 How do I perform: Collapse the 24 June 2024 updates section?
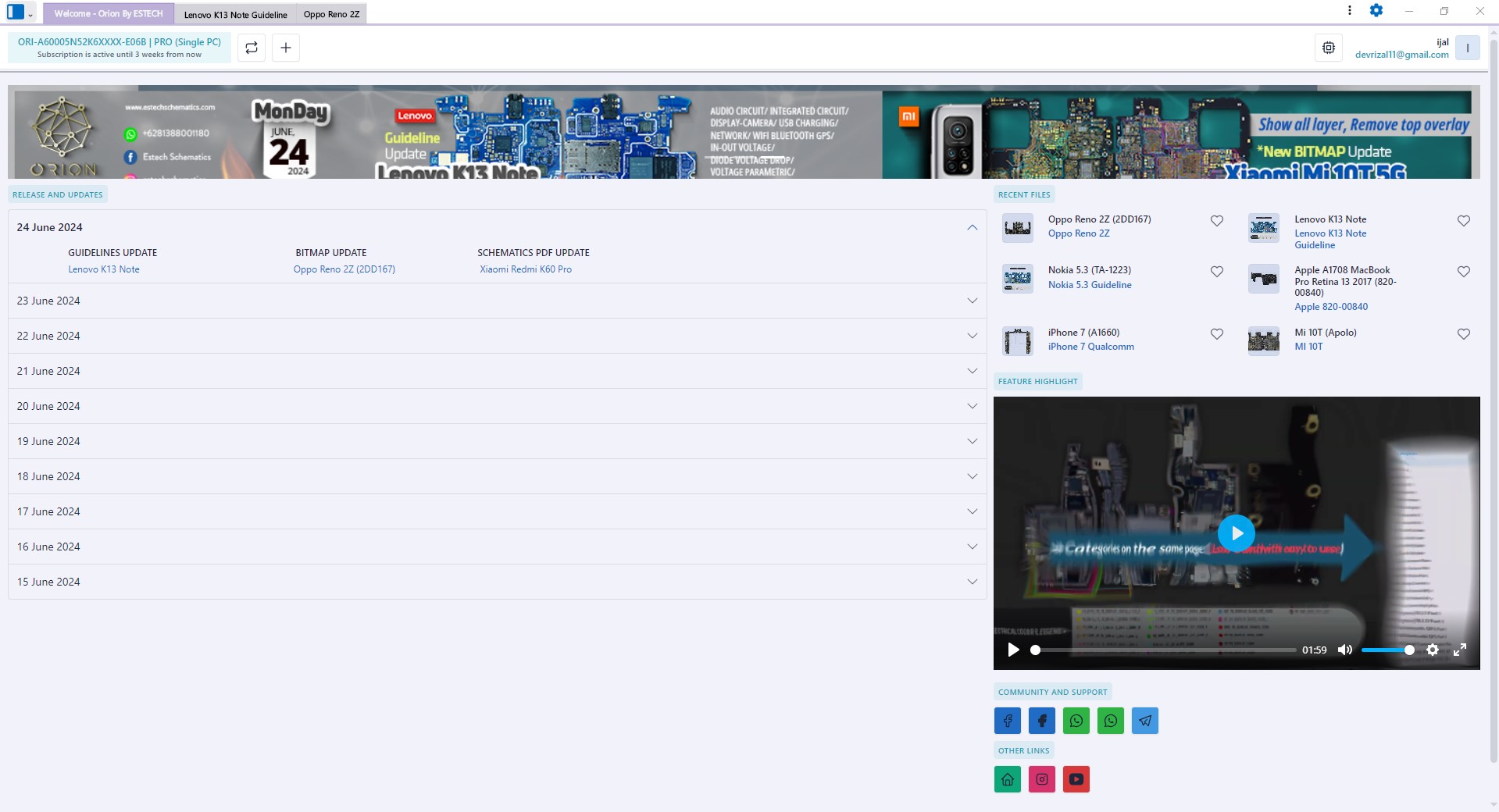[972, 227]
